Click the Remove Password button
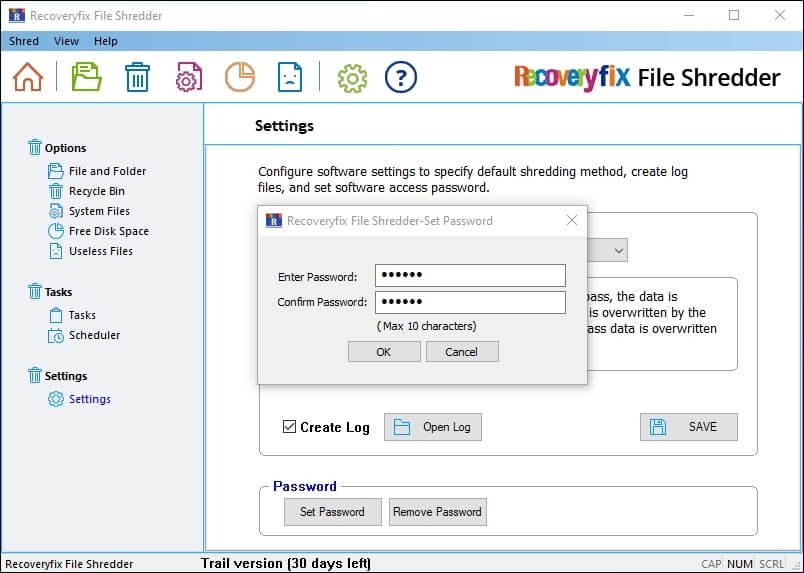The height and width of the screenshot is (573, 804). coord(437,512)
